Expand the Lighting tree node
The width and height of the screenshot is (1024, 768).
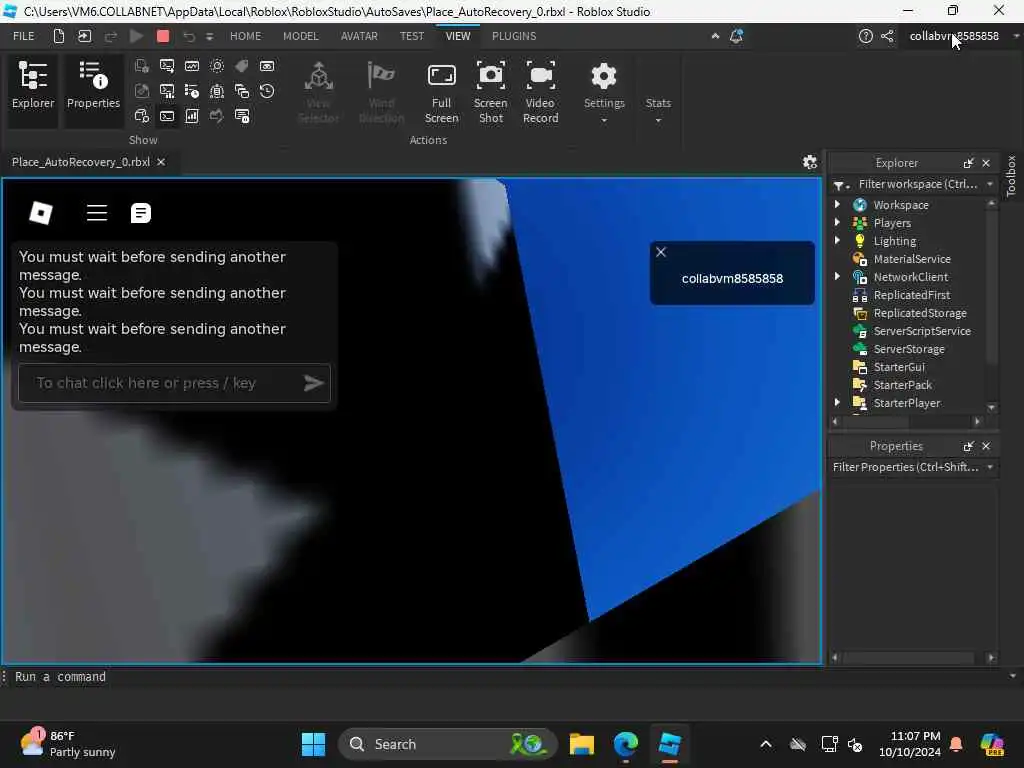838,240
